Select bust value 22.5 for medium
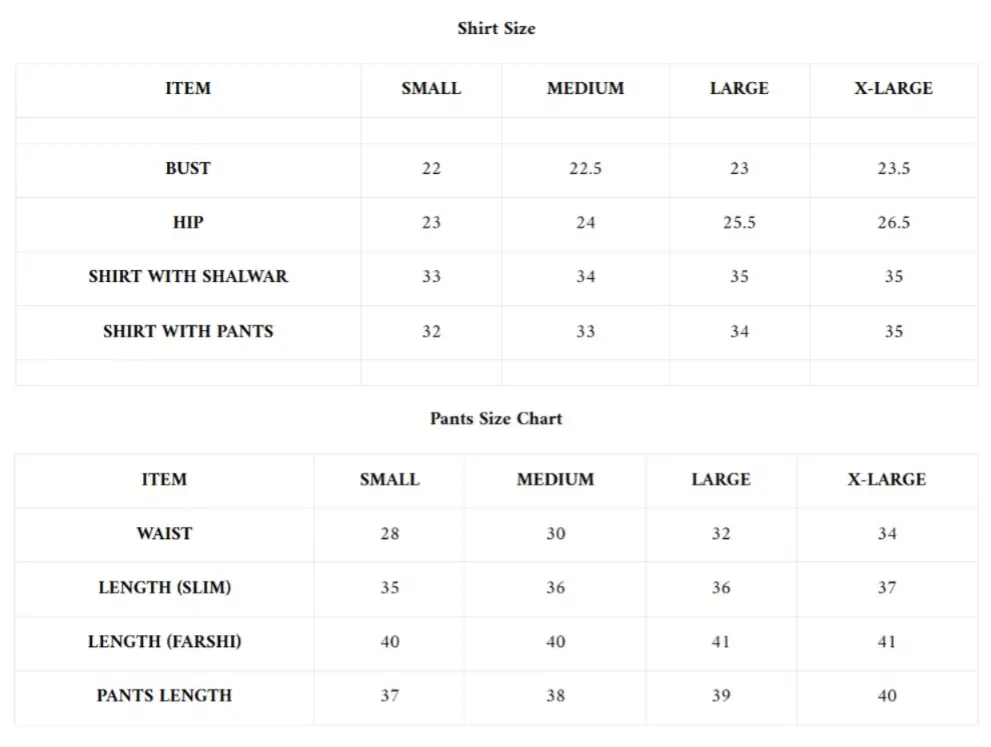This screenshot has height=747, width=991. 585,169
